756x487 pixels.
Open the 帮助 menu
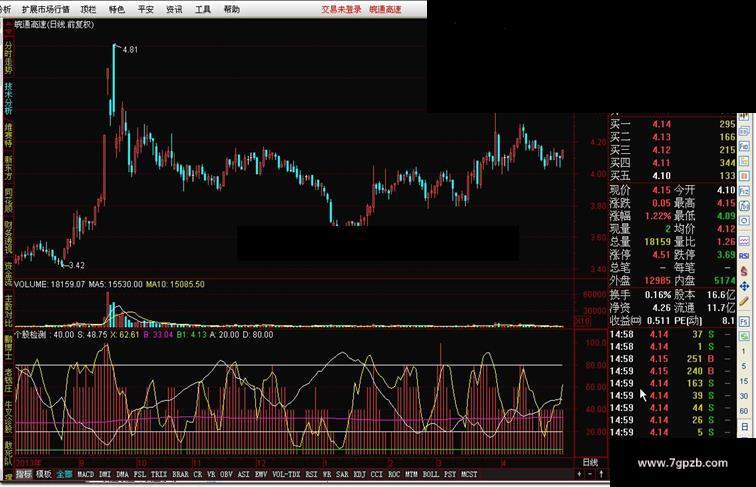click(x=232, y=9)
